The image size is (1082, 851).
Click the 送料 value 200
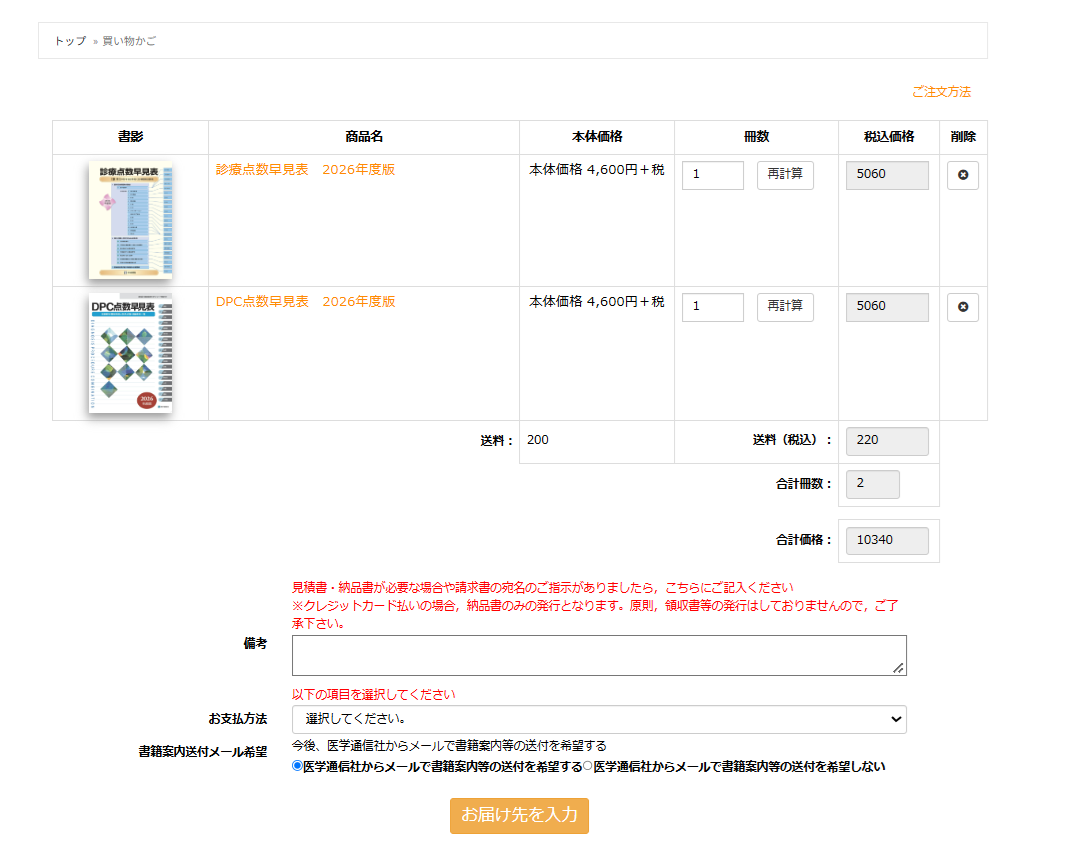pos(538,440)
